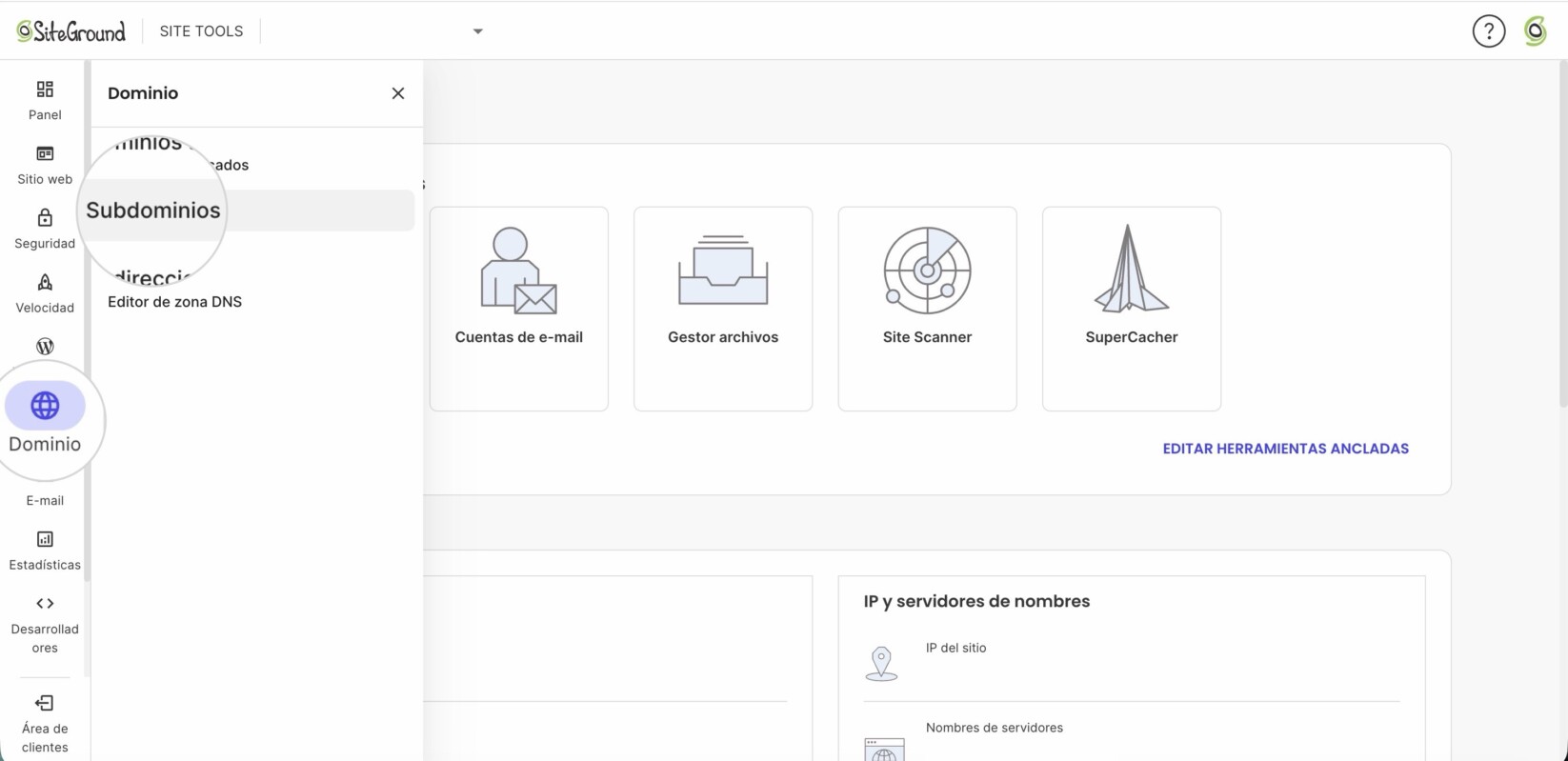Open the site selector dropdown arrow
Image resolution: width=1568 pixels, height=761 pixels.
tap(478, 31)
